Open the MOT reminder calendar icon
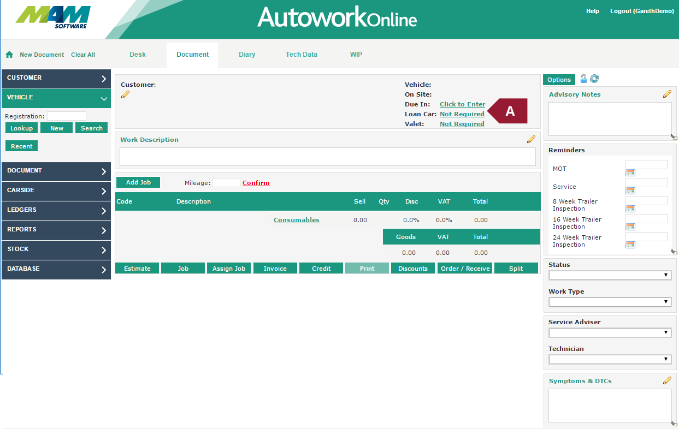 click(630, 172)
